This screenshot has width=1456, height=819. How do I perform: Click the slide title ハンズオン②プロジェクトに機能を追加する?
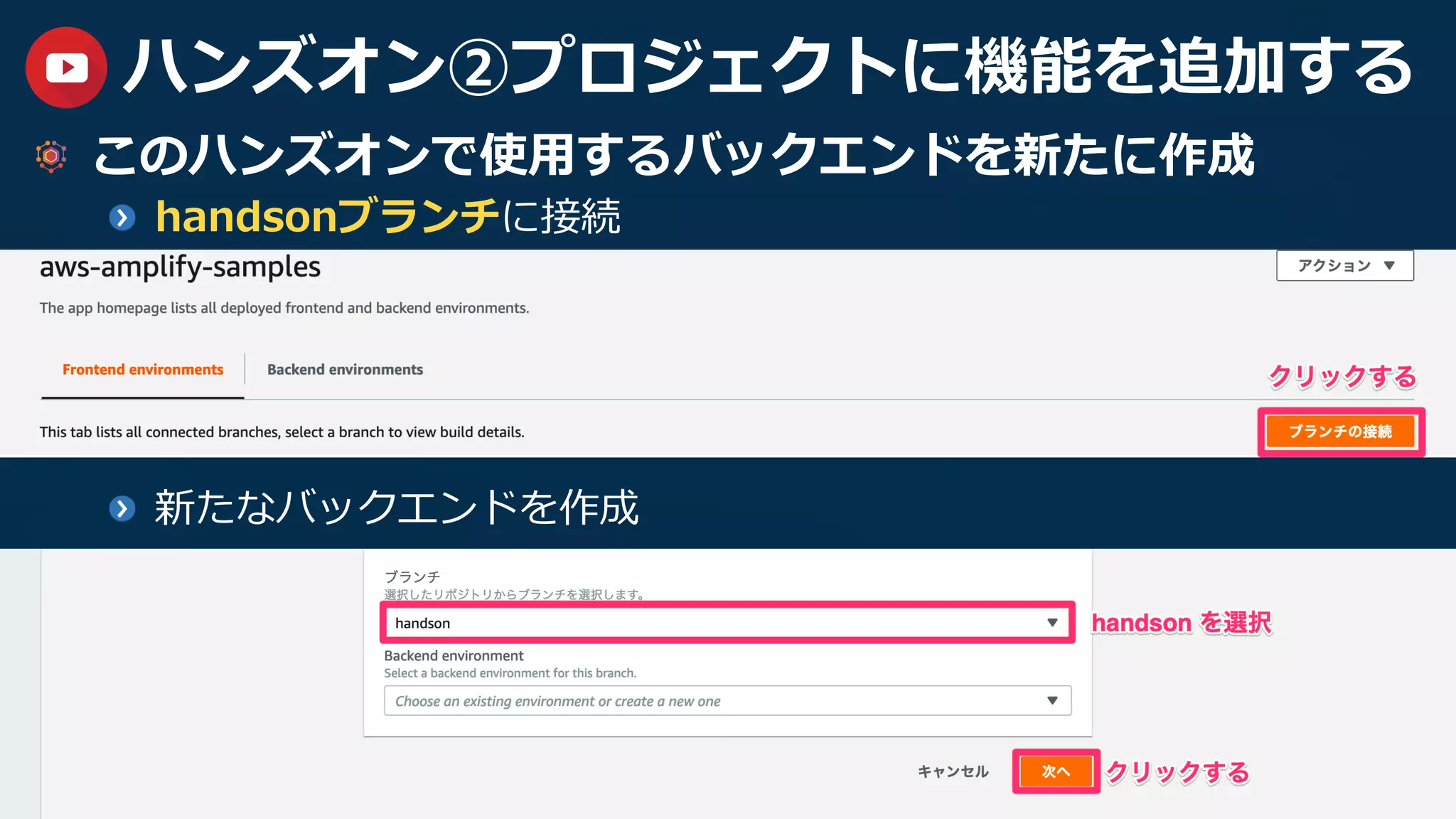(x=768, y=68)
